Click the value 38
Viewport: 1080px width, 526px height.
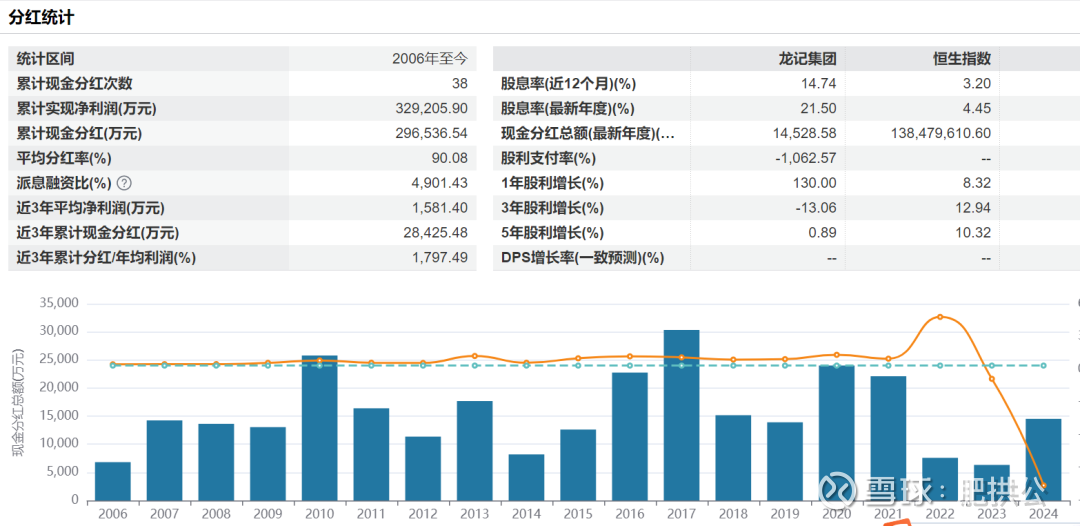[460, 83]
